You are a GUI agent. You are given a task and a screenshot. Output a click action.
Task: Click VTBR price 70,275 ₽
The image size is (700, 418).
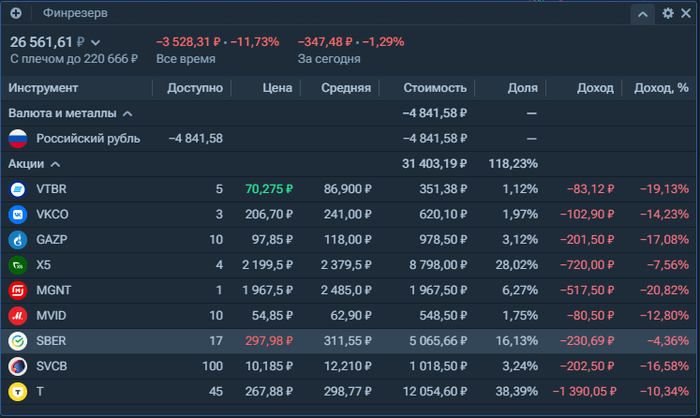click(x=269, y=189)
